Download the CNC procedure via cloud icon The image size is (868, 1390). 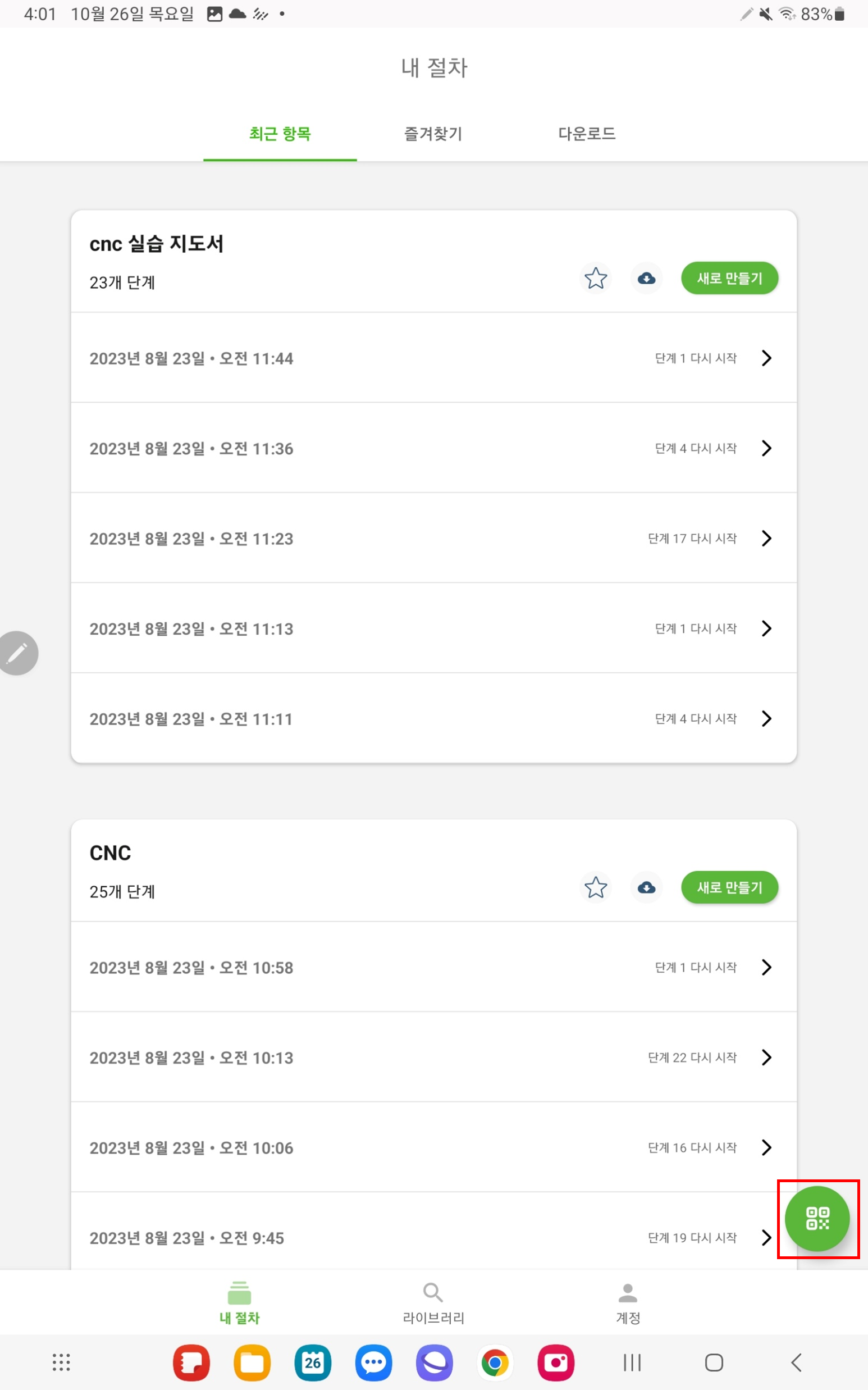(x=646, y=887)
